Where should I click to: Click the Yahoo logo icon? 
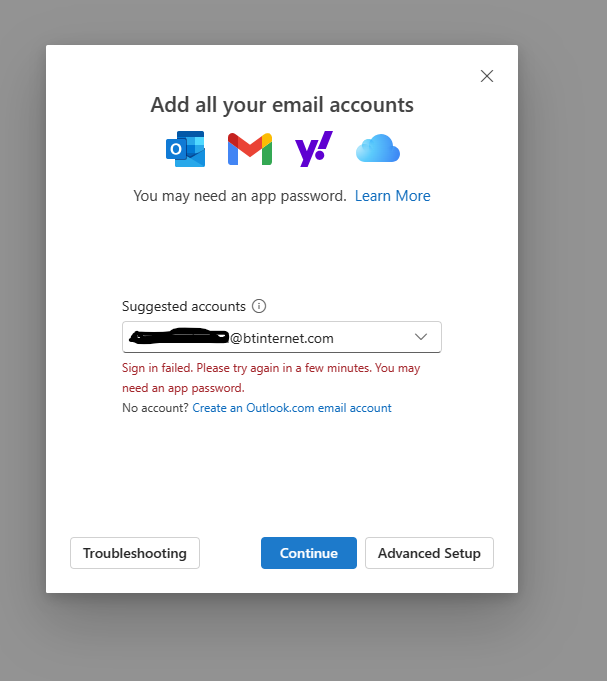[313, 149]
